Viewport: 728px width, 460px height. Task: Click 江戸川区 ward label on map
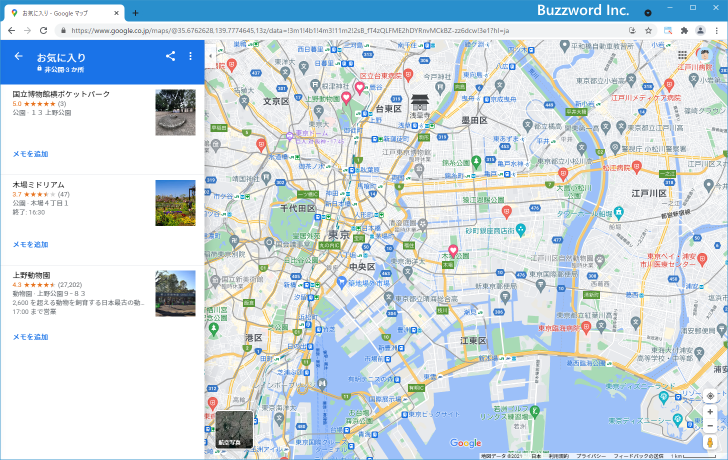click(x=649, y=193)
